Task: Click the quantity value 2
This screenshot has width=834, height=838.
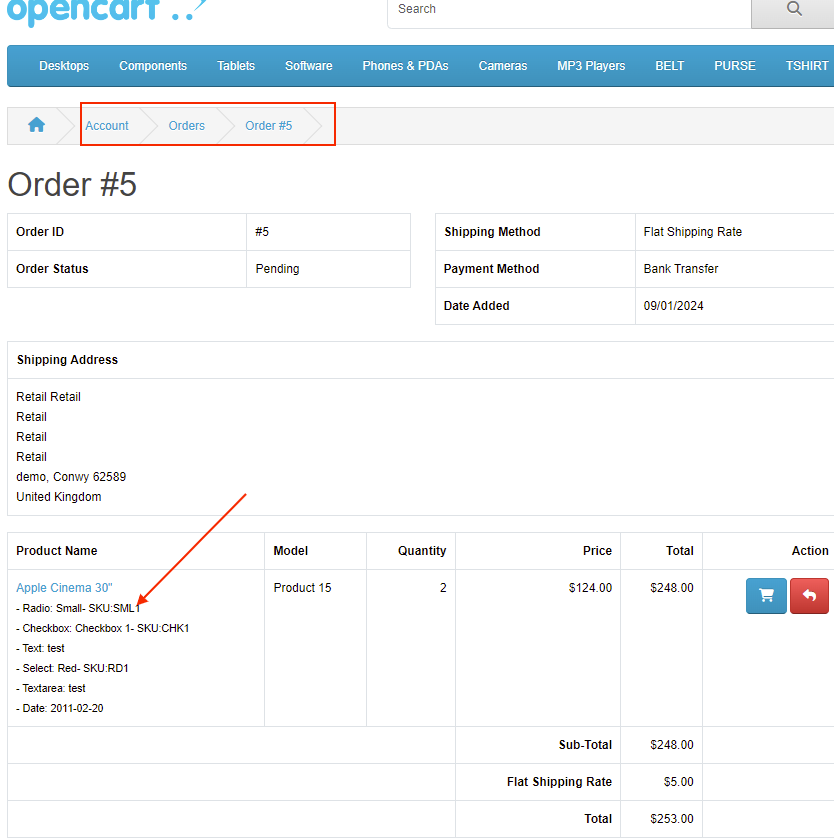Action: pyautogui.click(x=443, y=587)
